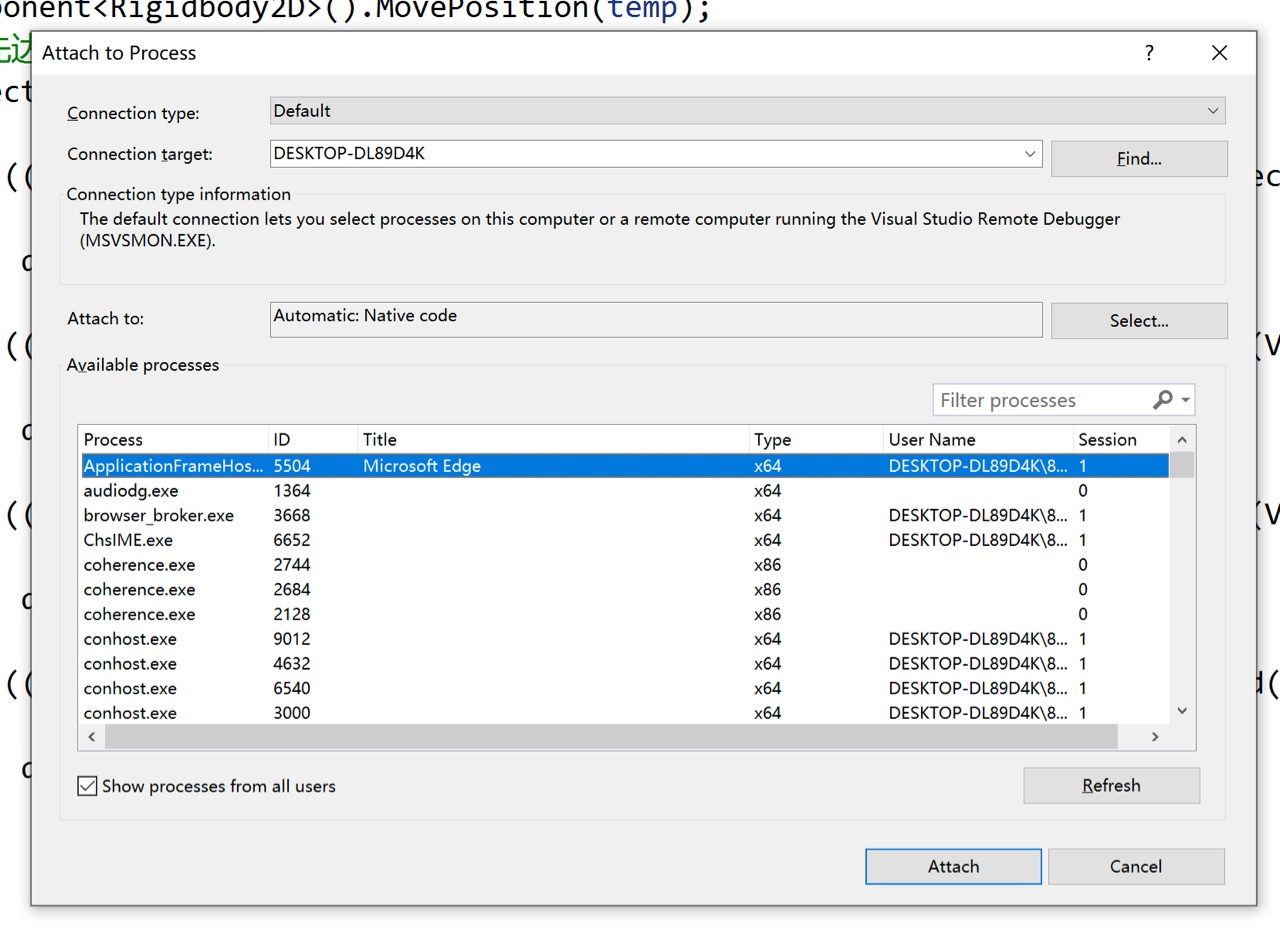Click the horizontal scroll left arrow
Screen dimensions: 1280x933
pyautogui.click(x=92, y=737)
